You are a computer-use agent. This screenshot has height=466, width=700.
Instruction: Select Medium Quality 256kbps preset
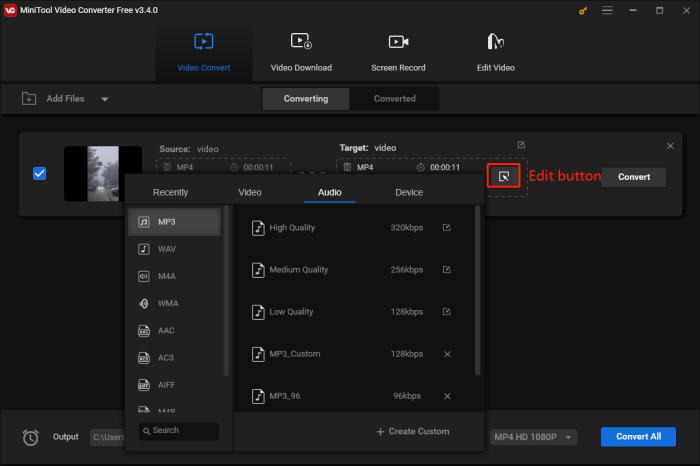pos(353,270)
